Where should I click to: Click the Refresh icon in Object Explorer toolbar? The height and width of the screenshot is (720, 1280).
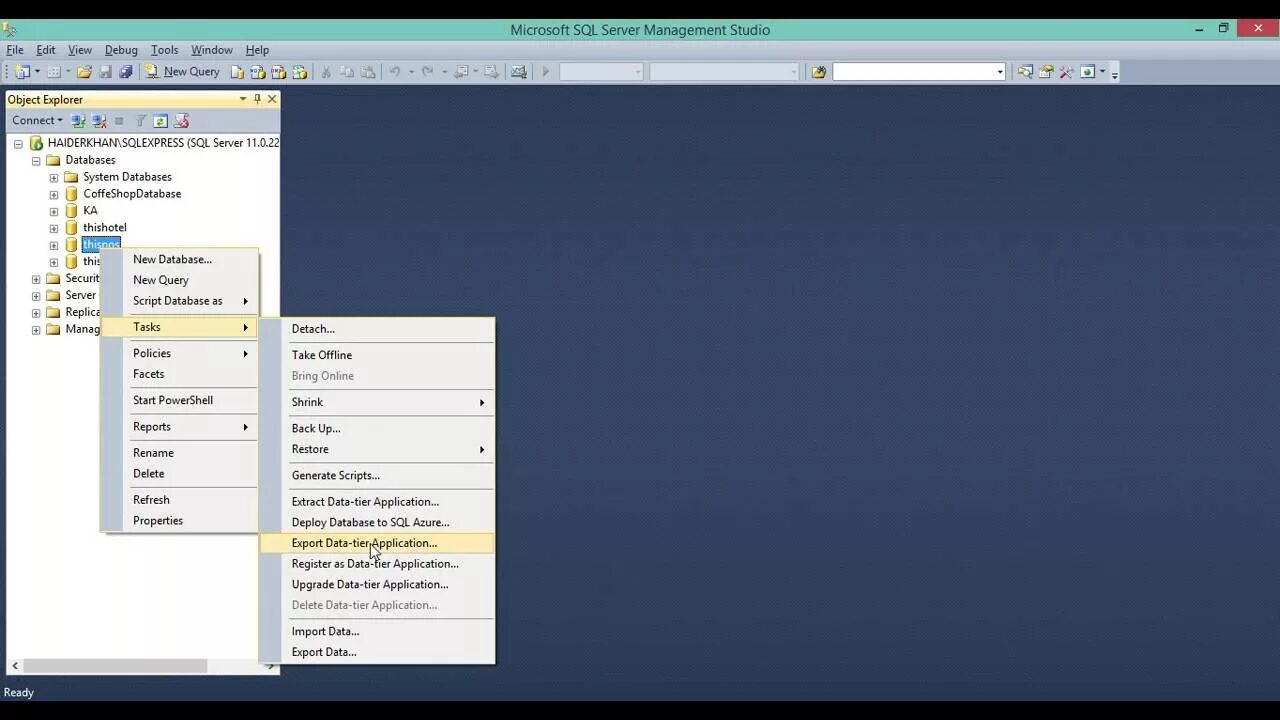coord(160,121)
